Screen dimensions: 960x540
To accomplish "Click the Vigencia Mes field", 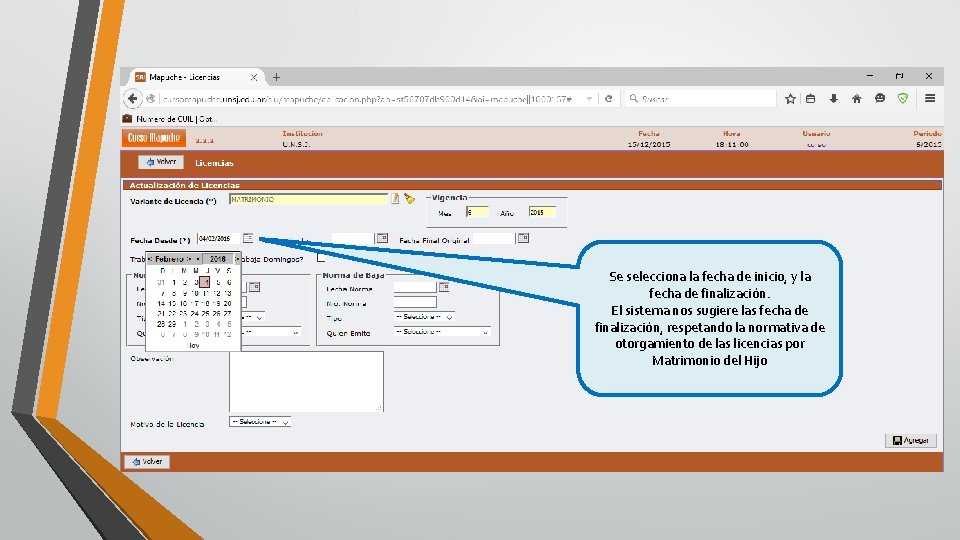I will [x=477, y=212].
